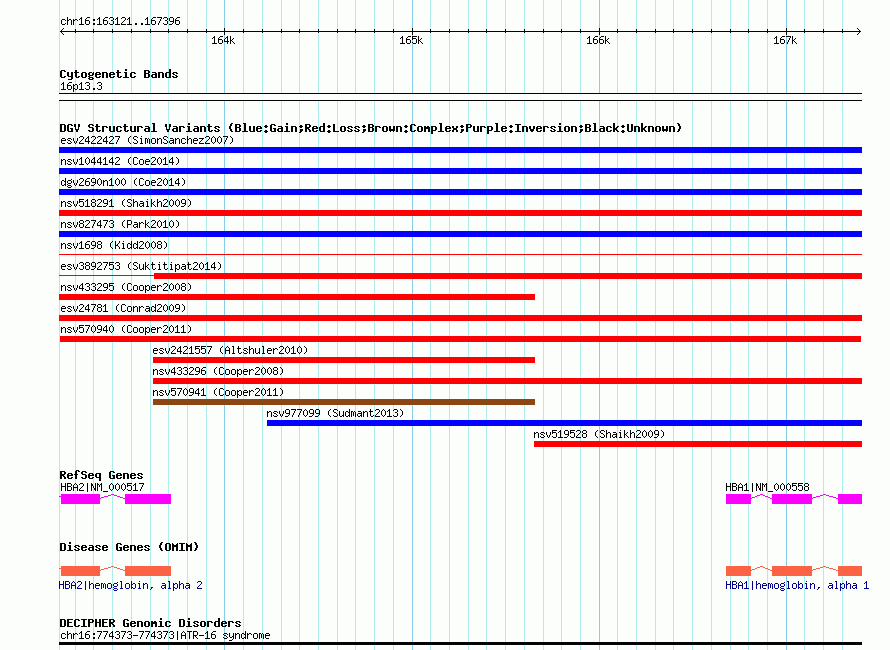The image size is (890, 650).
Task: Click the Cytogenetic Bands track heading
Action: pyautogui.click(x=119, y=74)
